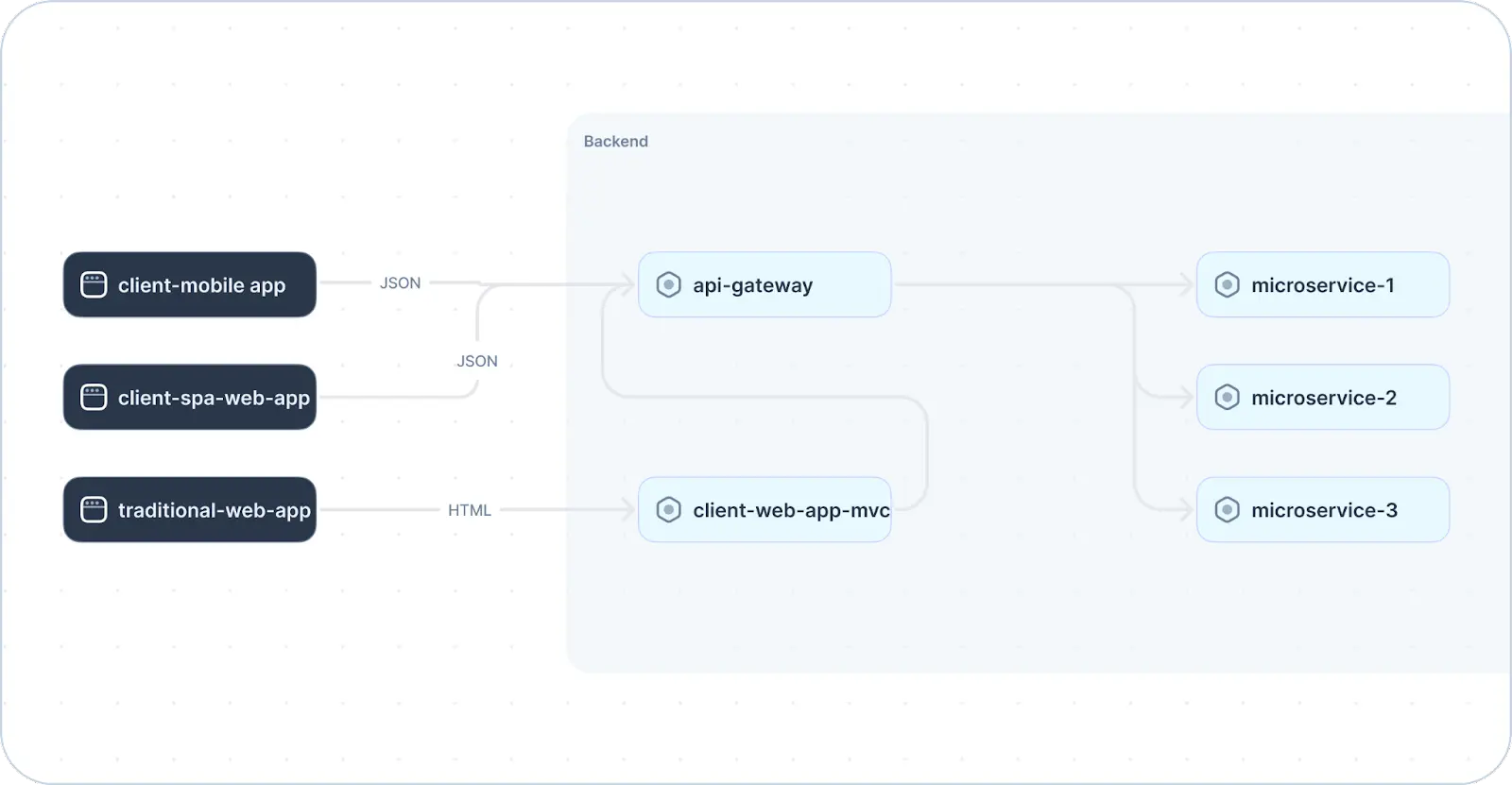The width and height of the screenshot is (1512, 785).
Task: Click the Backend group title
Action: (x=615, y=142)
